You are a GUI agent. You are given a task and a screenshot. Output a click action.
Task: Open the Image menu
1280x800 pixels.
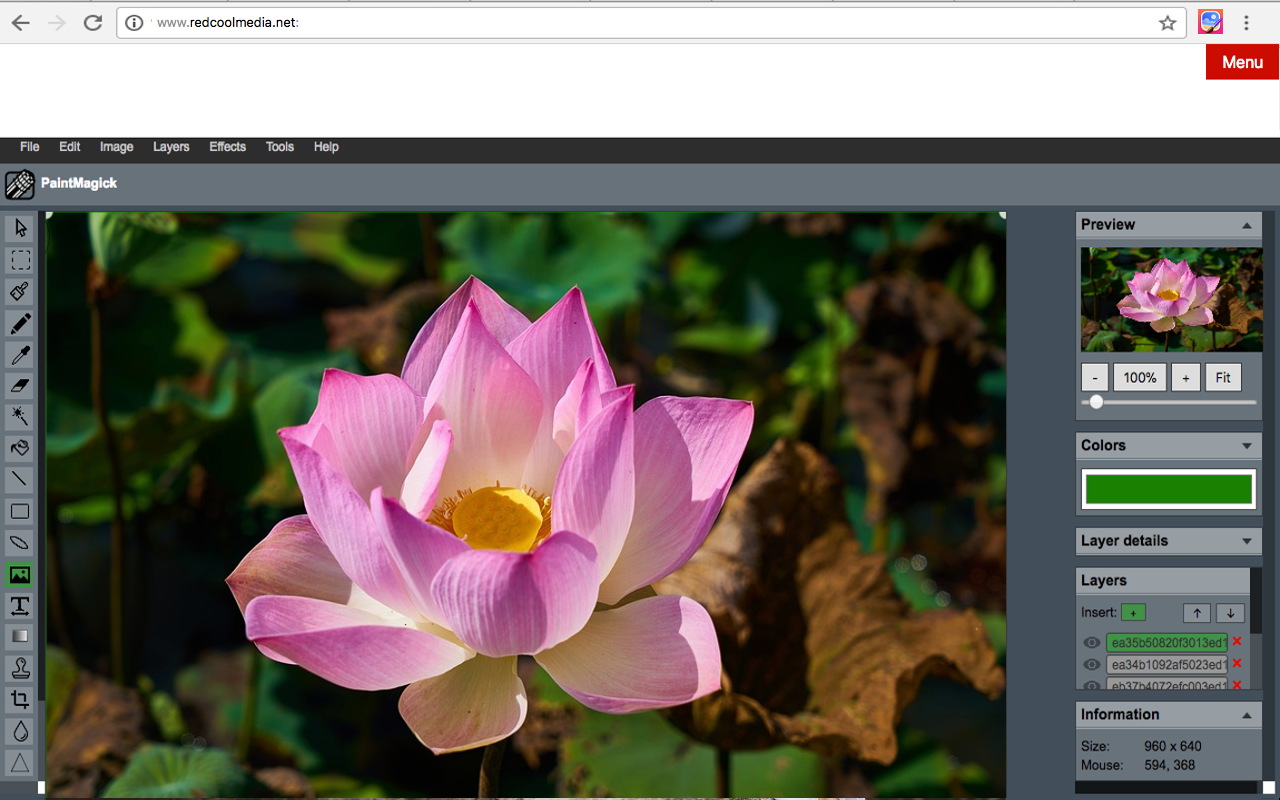pyautogui.click(x=117, y=147)
